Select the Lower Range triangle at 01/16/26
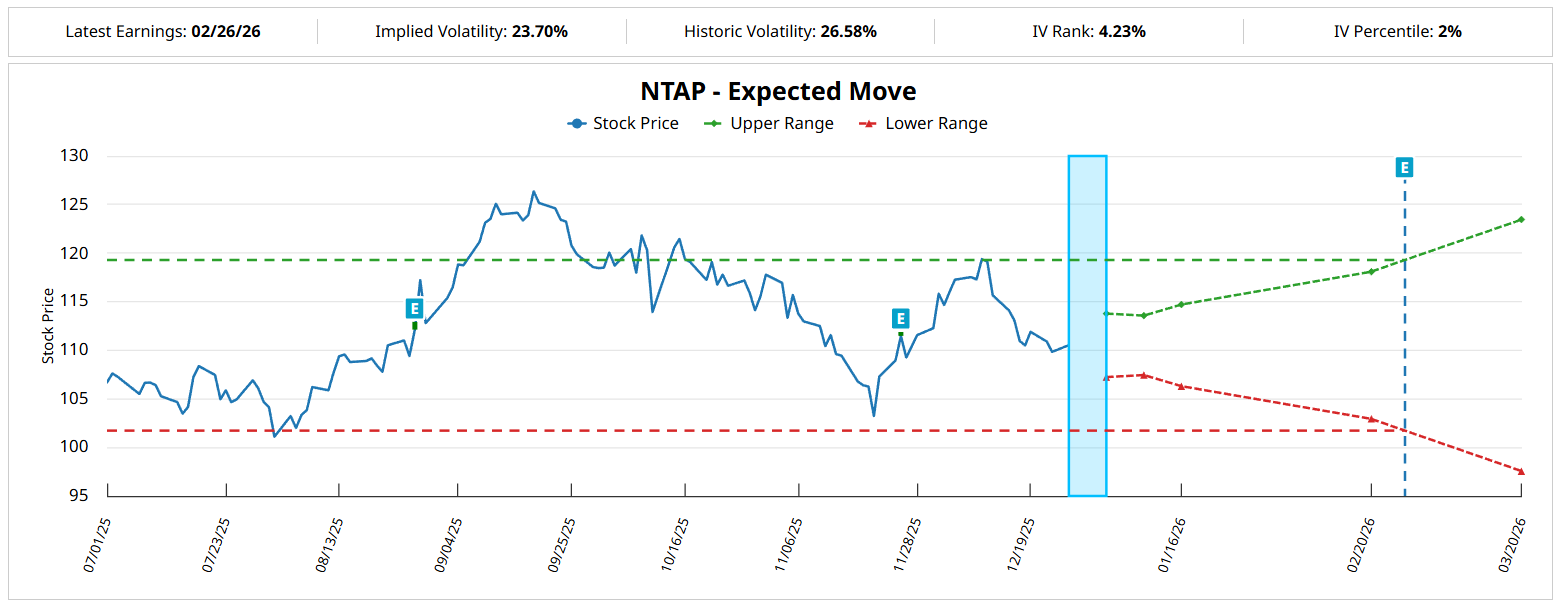Image resolution: width=1562 pixels, height=607 pixels. (x=1181, y=386)
